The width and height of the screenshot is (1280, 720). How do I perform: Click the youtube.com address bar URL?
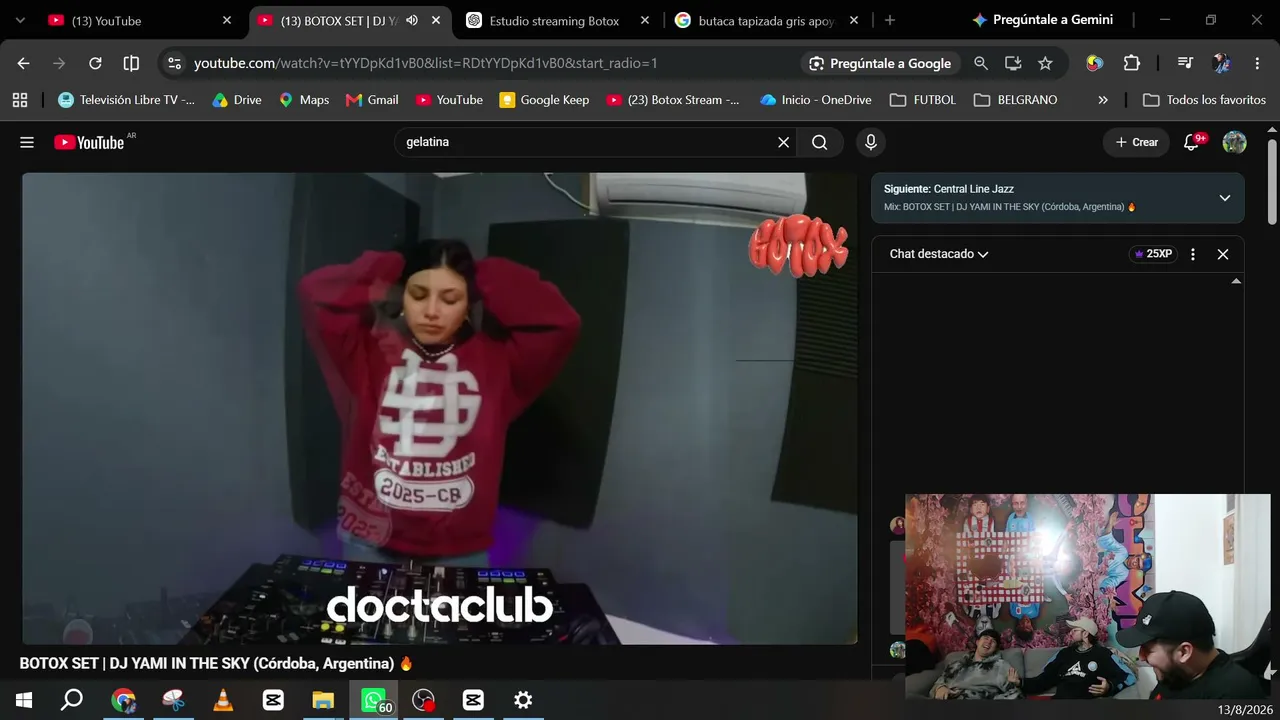coord(426,63)
